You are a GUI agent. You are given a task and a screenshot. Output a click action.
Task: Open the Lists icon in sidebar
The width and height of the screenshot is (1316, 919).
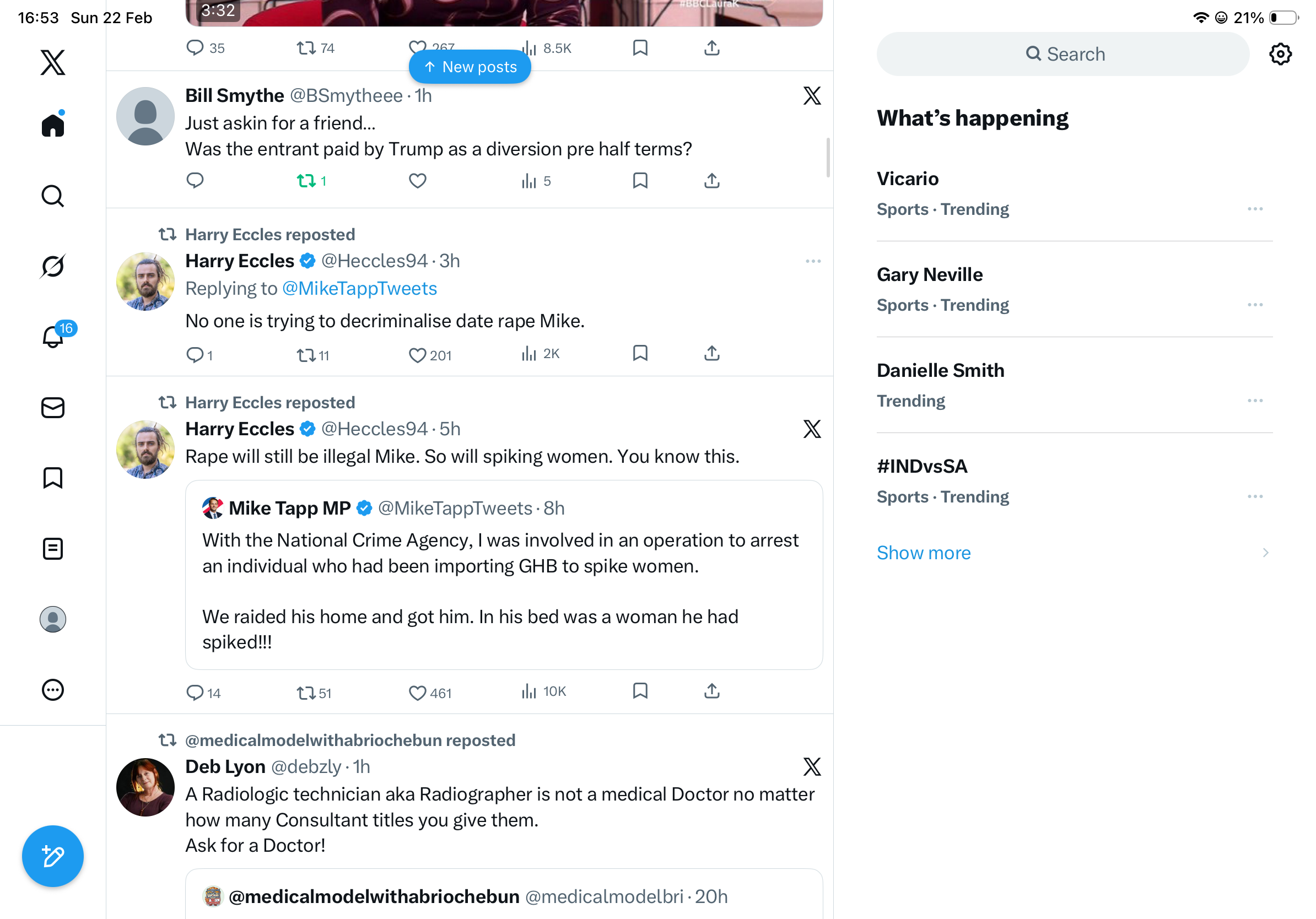coord(53,549)
